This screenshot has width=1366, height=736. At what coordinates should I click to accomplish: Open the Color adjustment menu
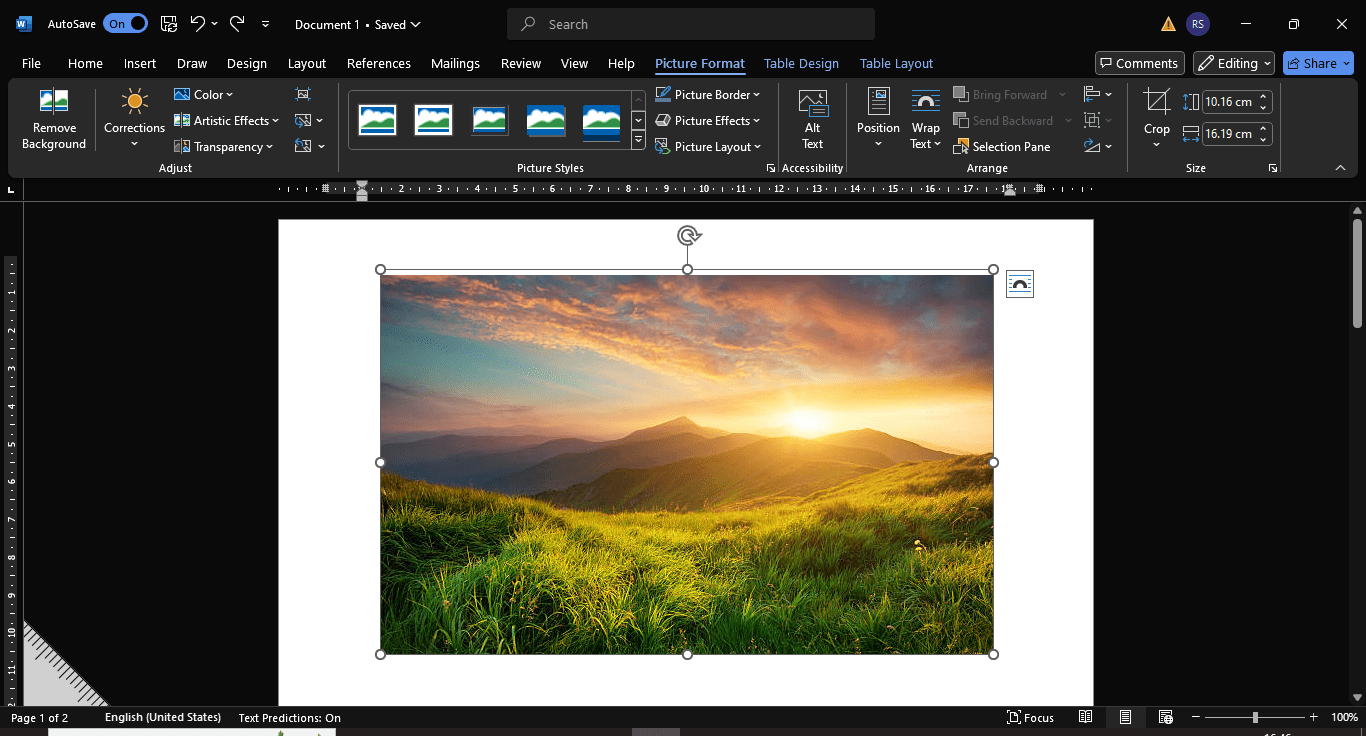click(x=203, y=94)
